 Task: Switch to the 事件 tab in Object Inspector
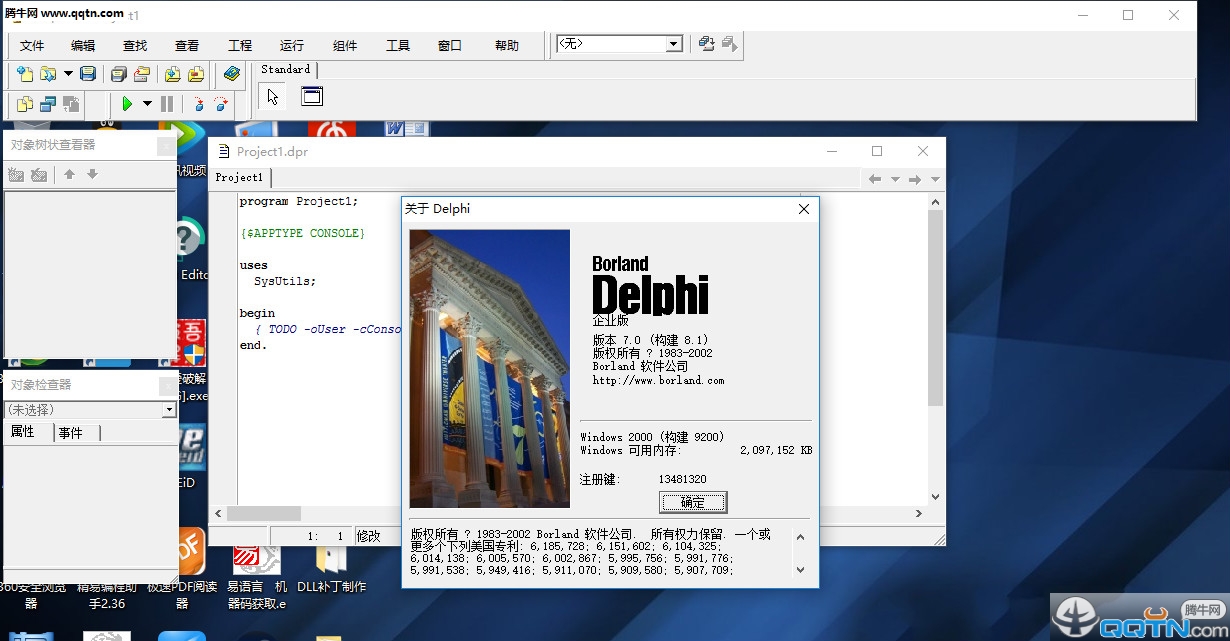(71, 432)
